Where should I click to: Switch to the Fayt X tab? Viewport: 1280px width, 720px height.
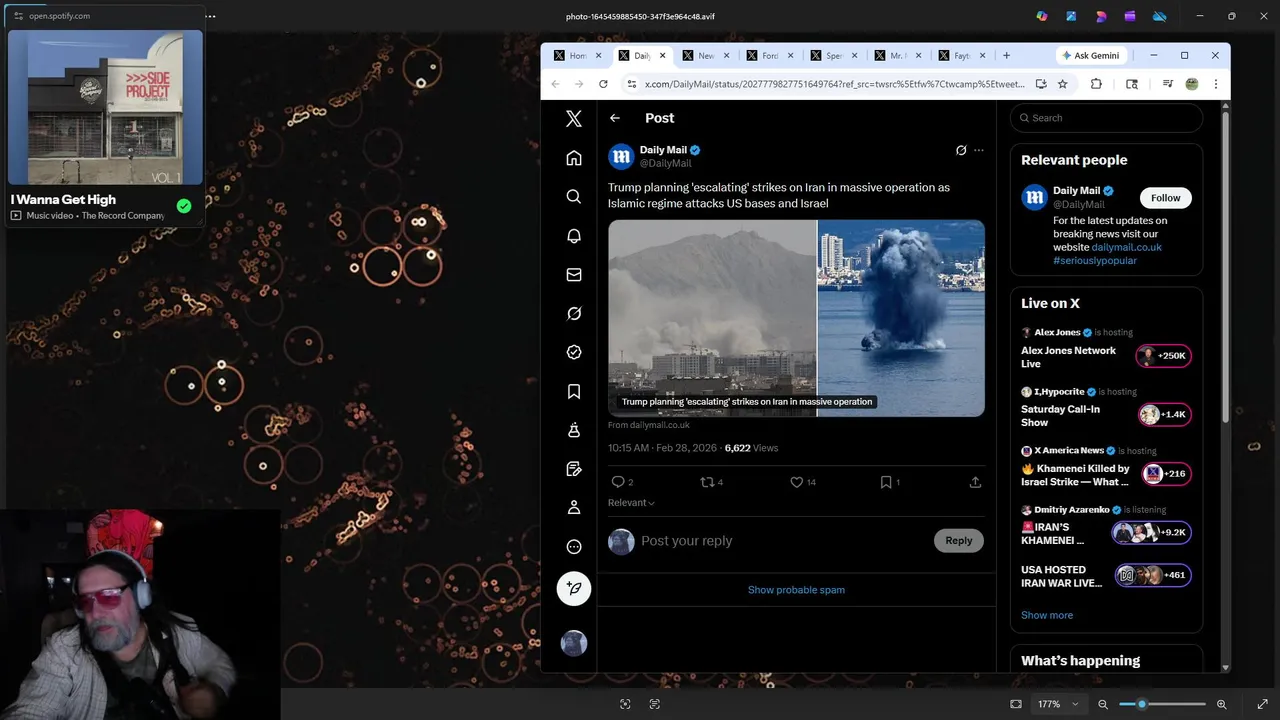pos(961,56)
